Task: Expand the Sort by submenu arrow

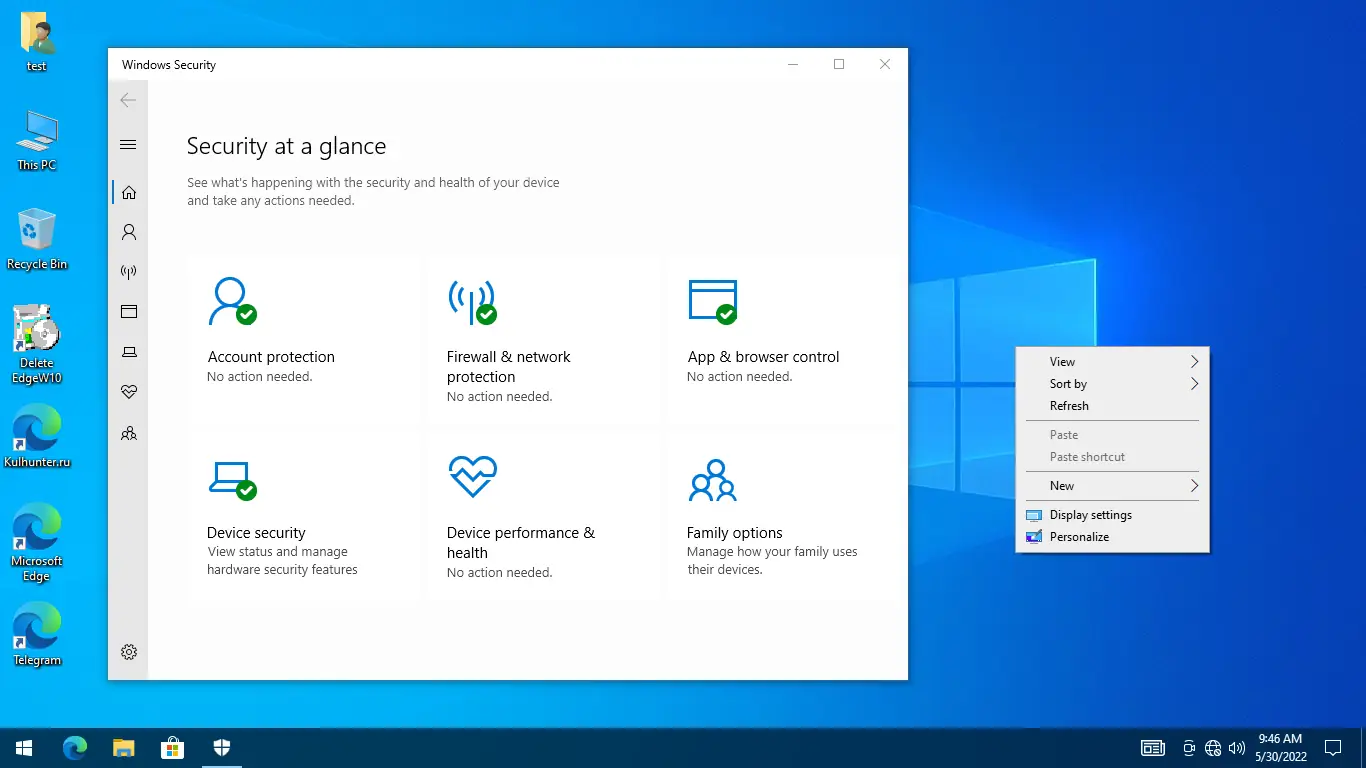Action: click(x=1194, y=384)
